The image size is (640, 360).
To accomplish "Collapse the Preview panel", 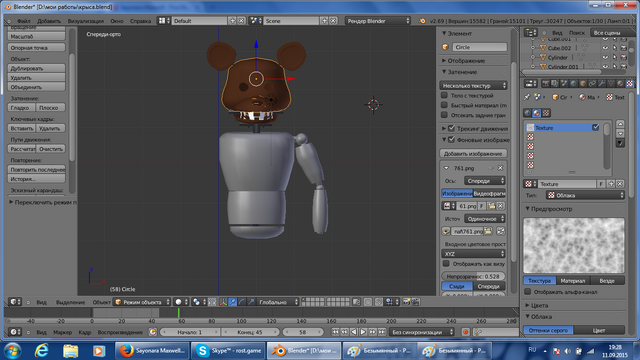I will (549, 209).
